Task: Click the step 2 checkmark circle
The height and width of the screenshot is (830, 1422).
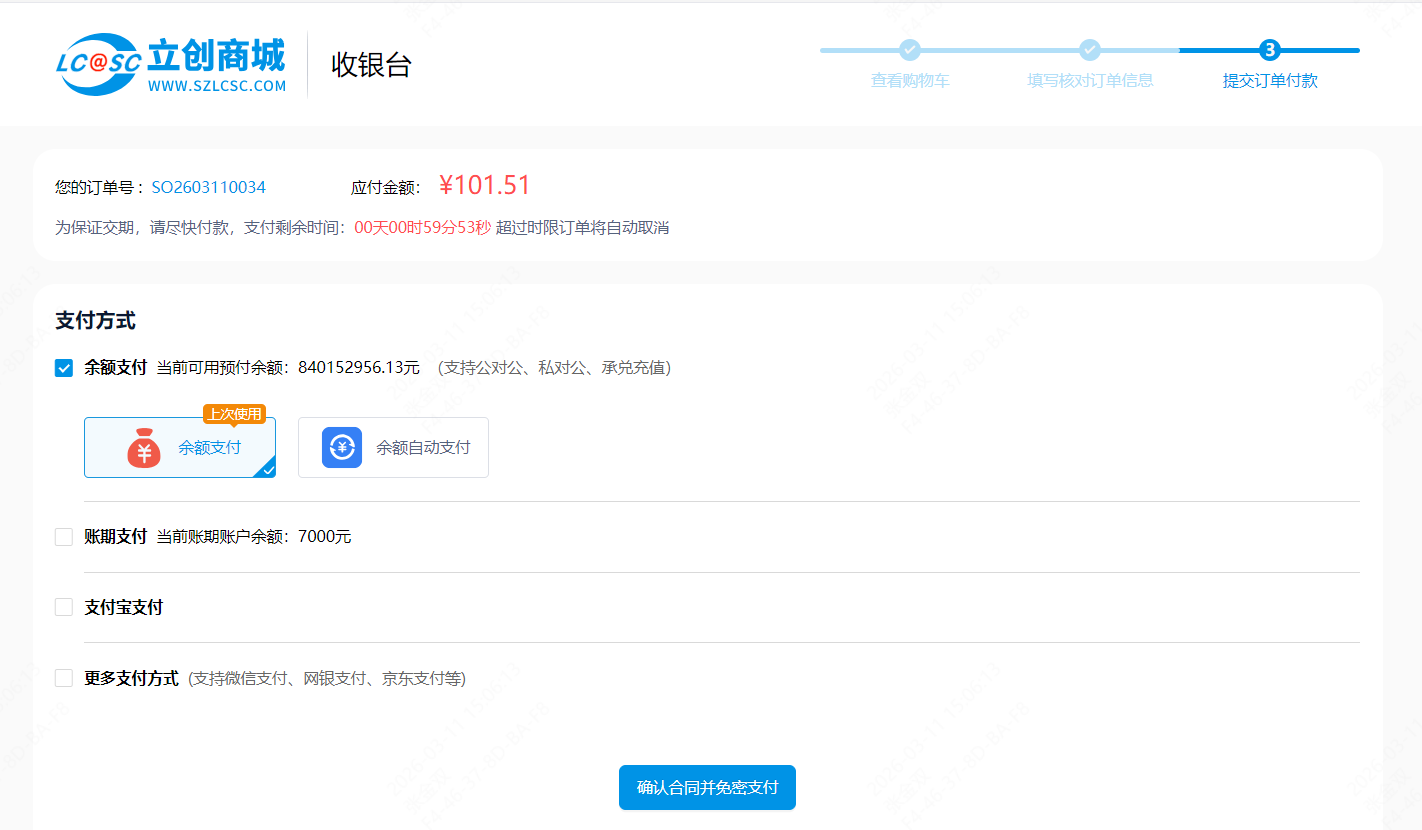Action: coord(1090,50)
